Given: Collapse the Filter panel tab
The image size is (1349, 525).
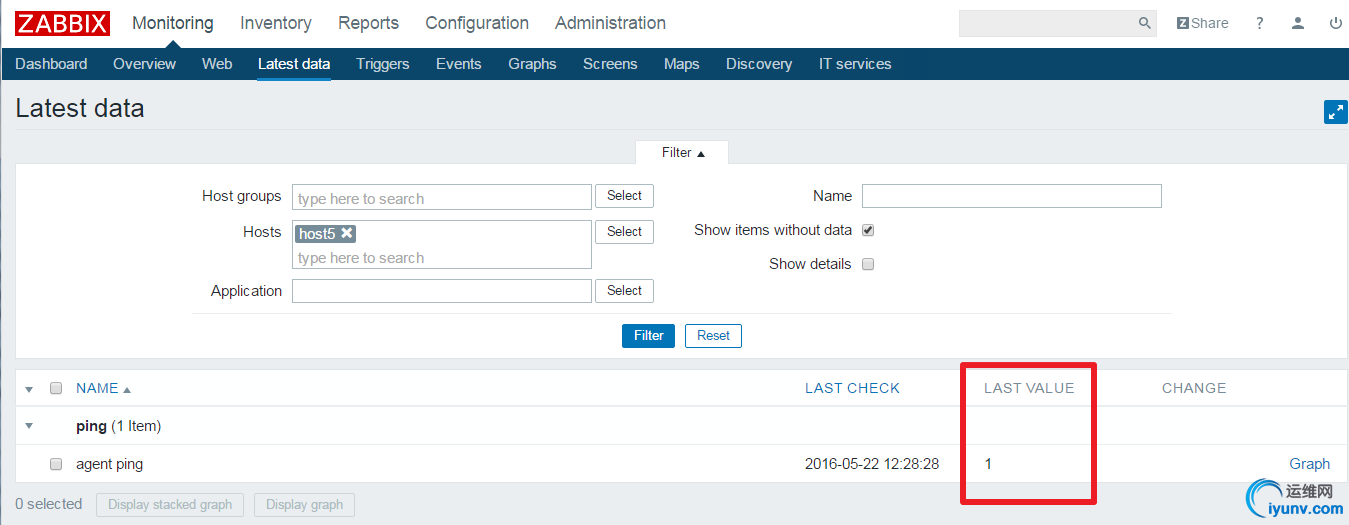Looking at the screenshot, I should 682,153.
